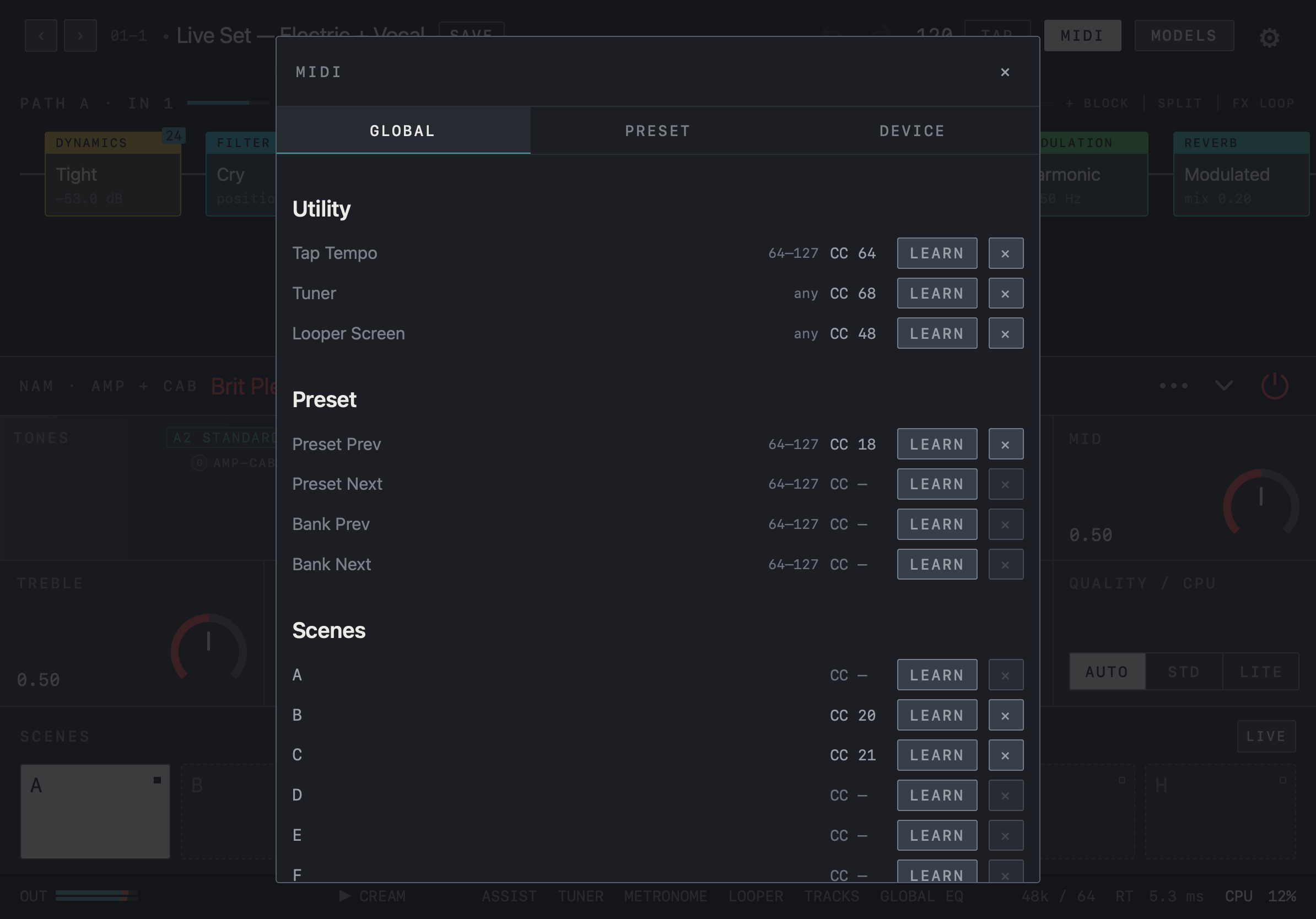
Task: Open the Reverb Modulated block
Action: (x=1241, y=174)
